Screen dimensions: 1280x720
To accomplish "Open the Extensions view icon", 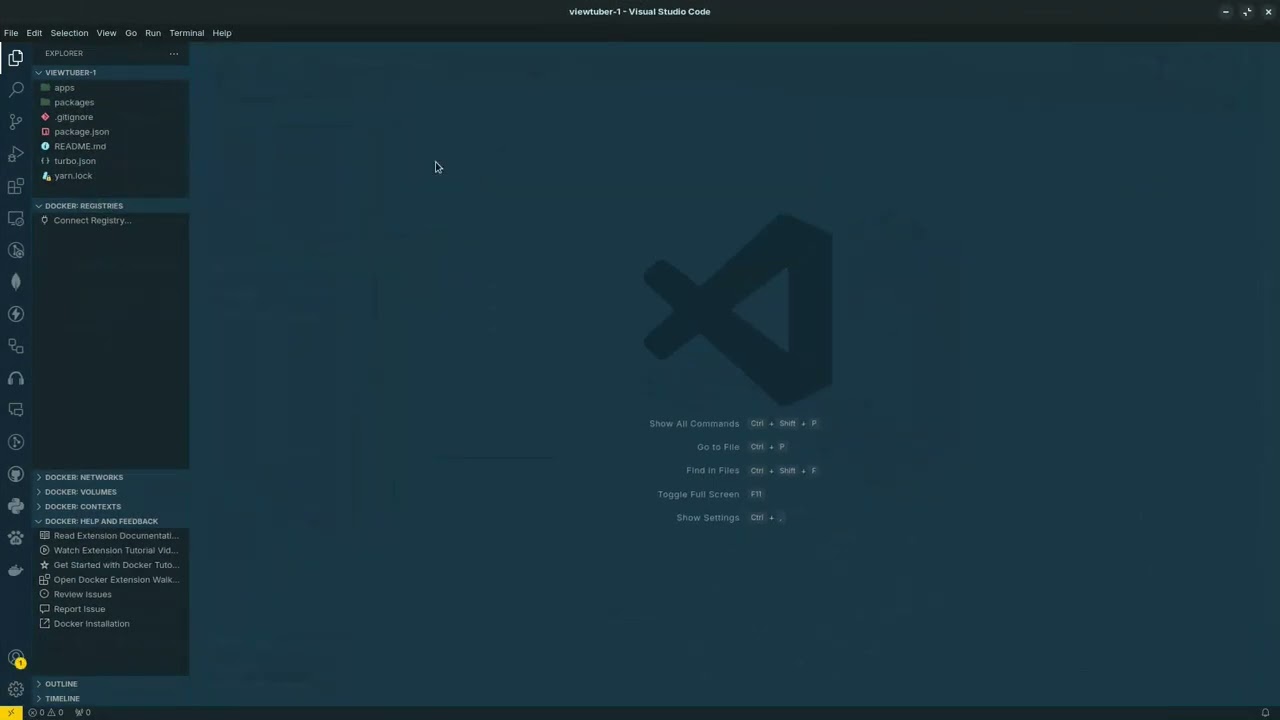I will click(x=15, y=186).
